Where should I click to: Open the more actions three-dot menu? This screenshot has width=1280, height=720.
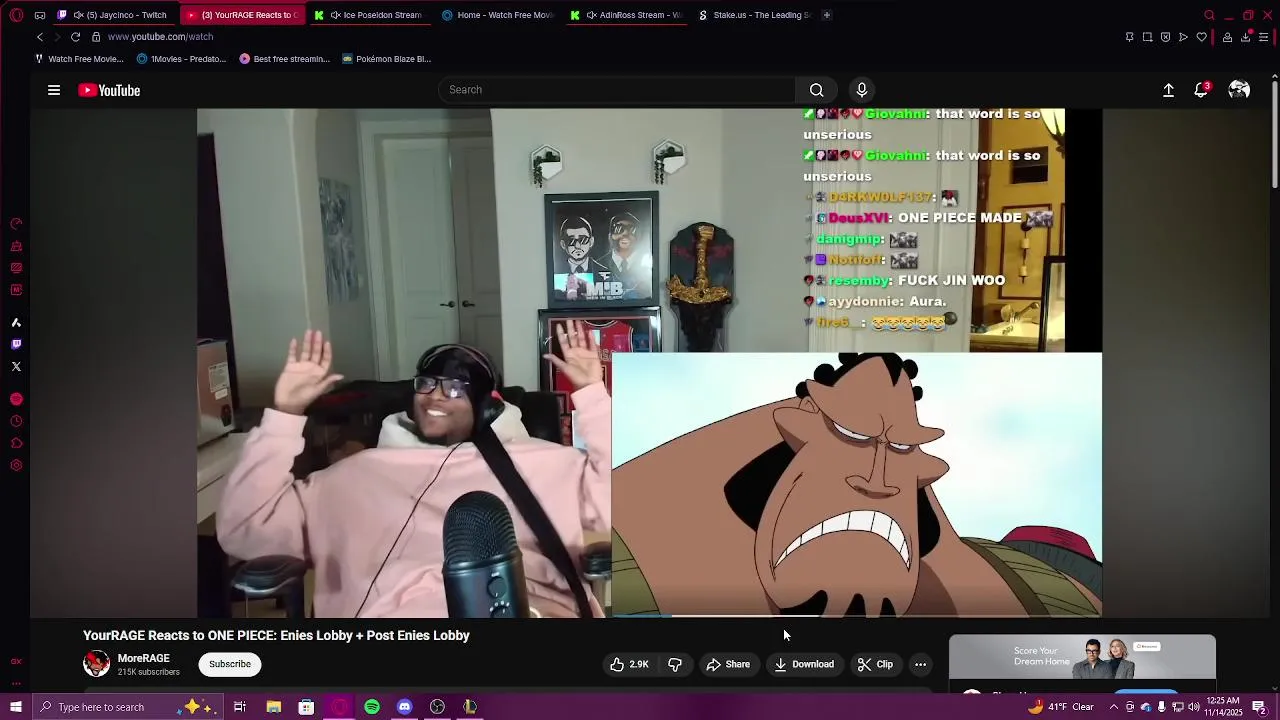pos(921,664)
